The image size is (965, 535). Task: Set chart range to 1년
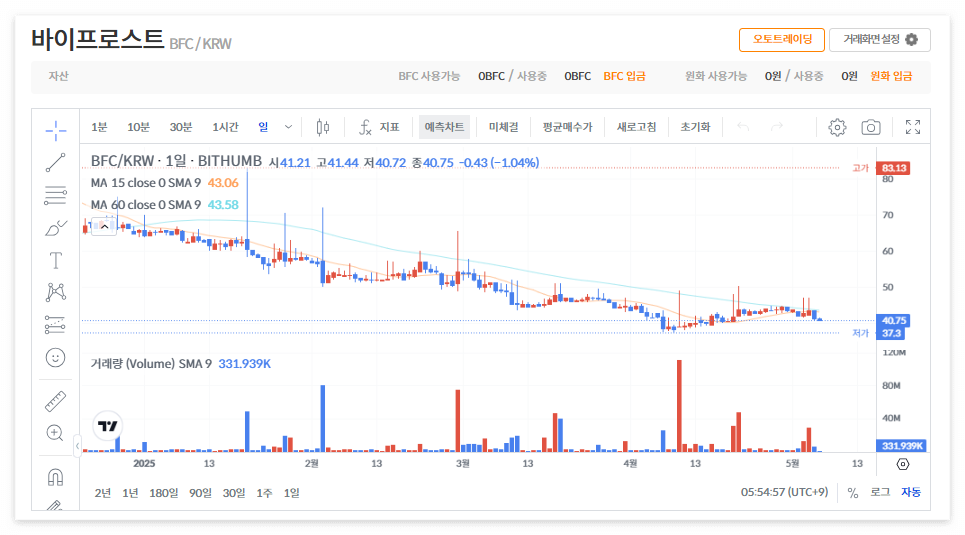point(130,493)
